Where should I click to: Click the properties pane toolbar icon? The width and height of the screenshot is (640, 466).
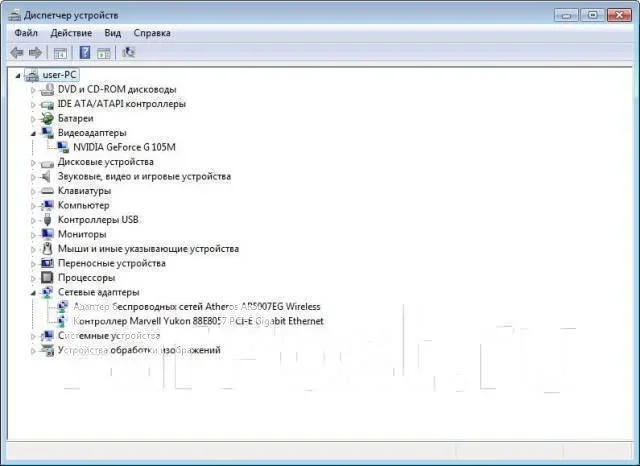(104, 53)
